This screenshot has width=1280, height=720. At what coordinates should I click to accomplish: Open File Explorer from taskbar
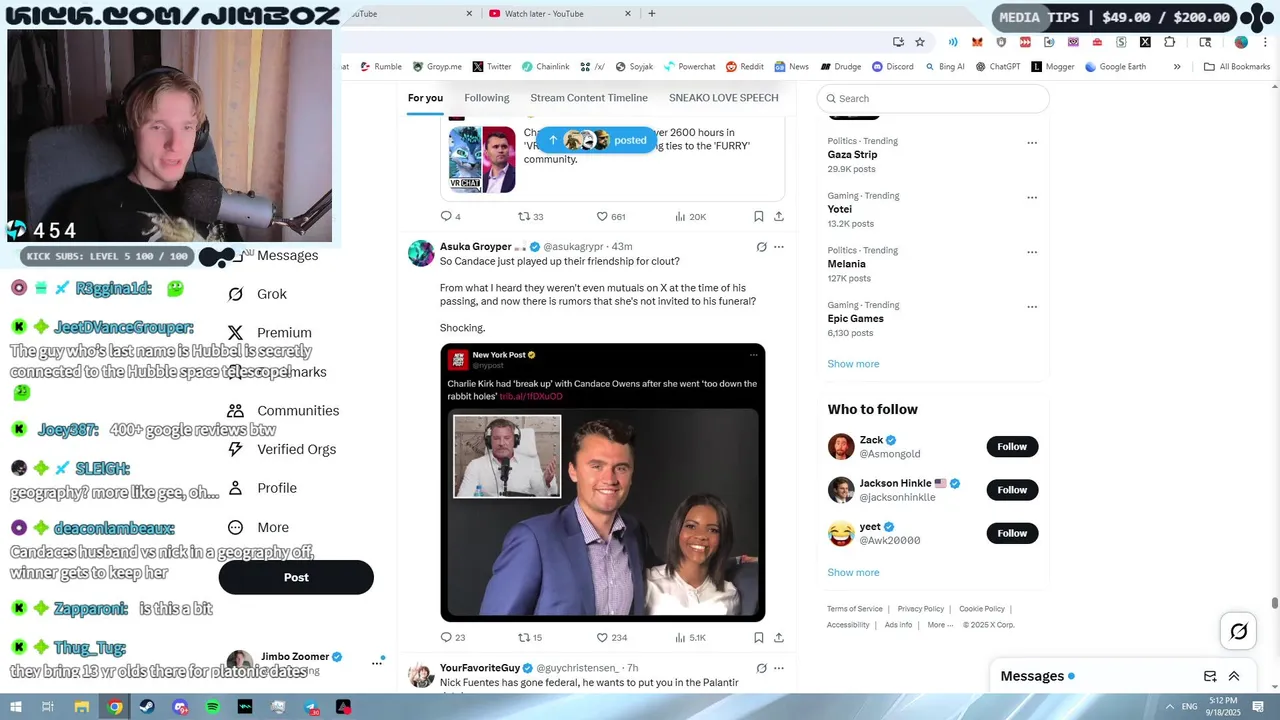[82, 707]
